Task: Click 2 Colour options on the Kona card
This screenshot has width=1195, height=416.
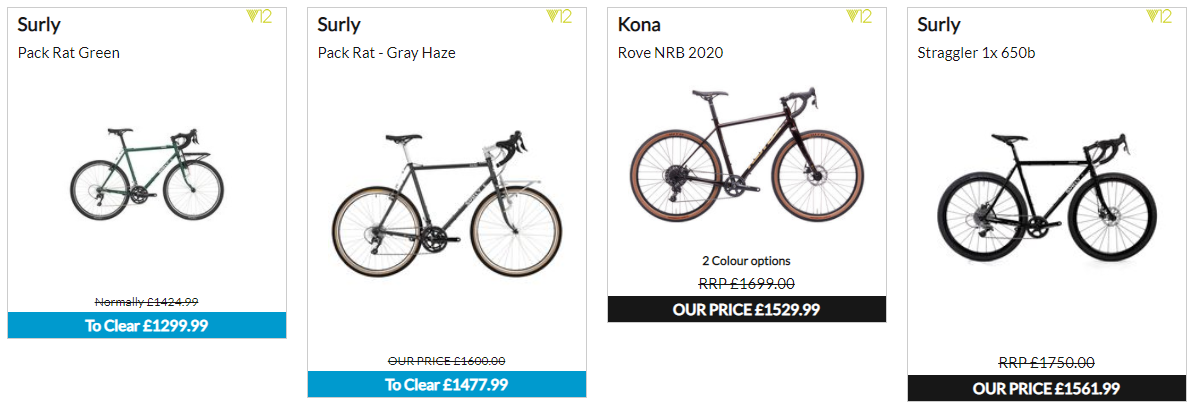Action: (x=747, y=261)
